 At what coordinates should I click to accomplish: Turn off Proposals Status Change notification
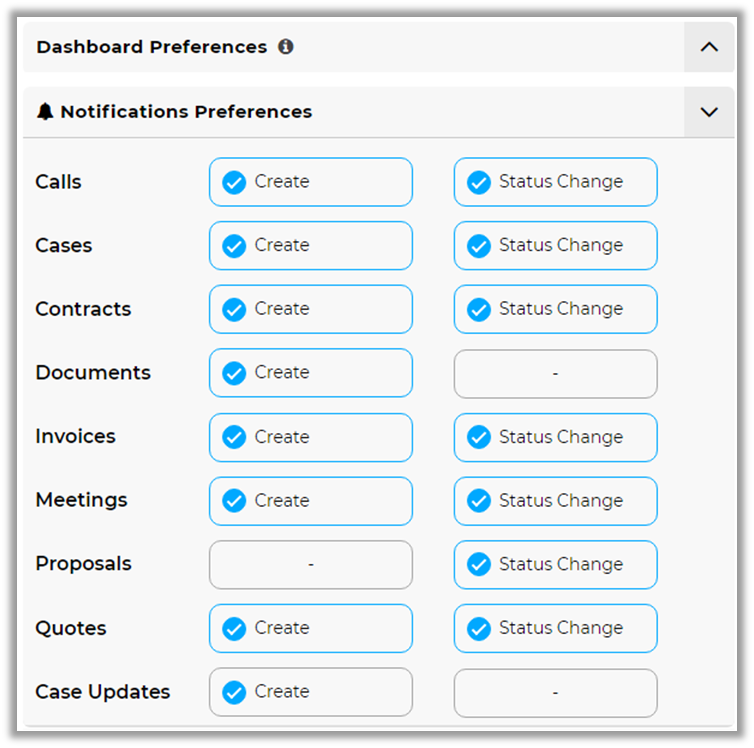(555, 565)
